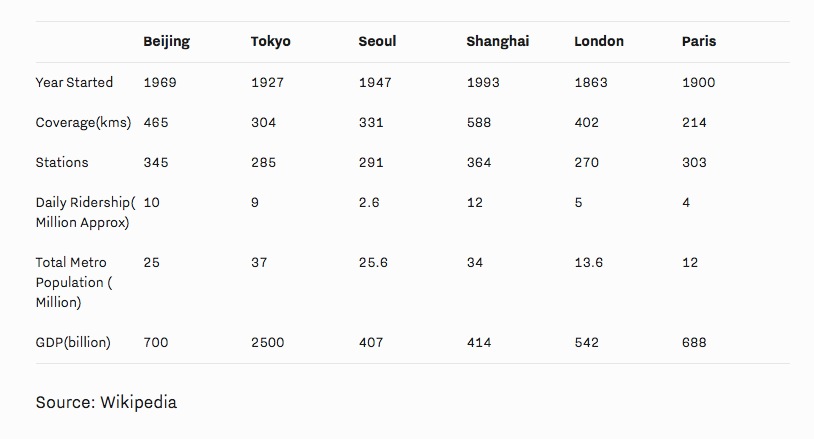
Task: Click Beijing's year started 1969
Action: tap(160, 82)
